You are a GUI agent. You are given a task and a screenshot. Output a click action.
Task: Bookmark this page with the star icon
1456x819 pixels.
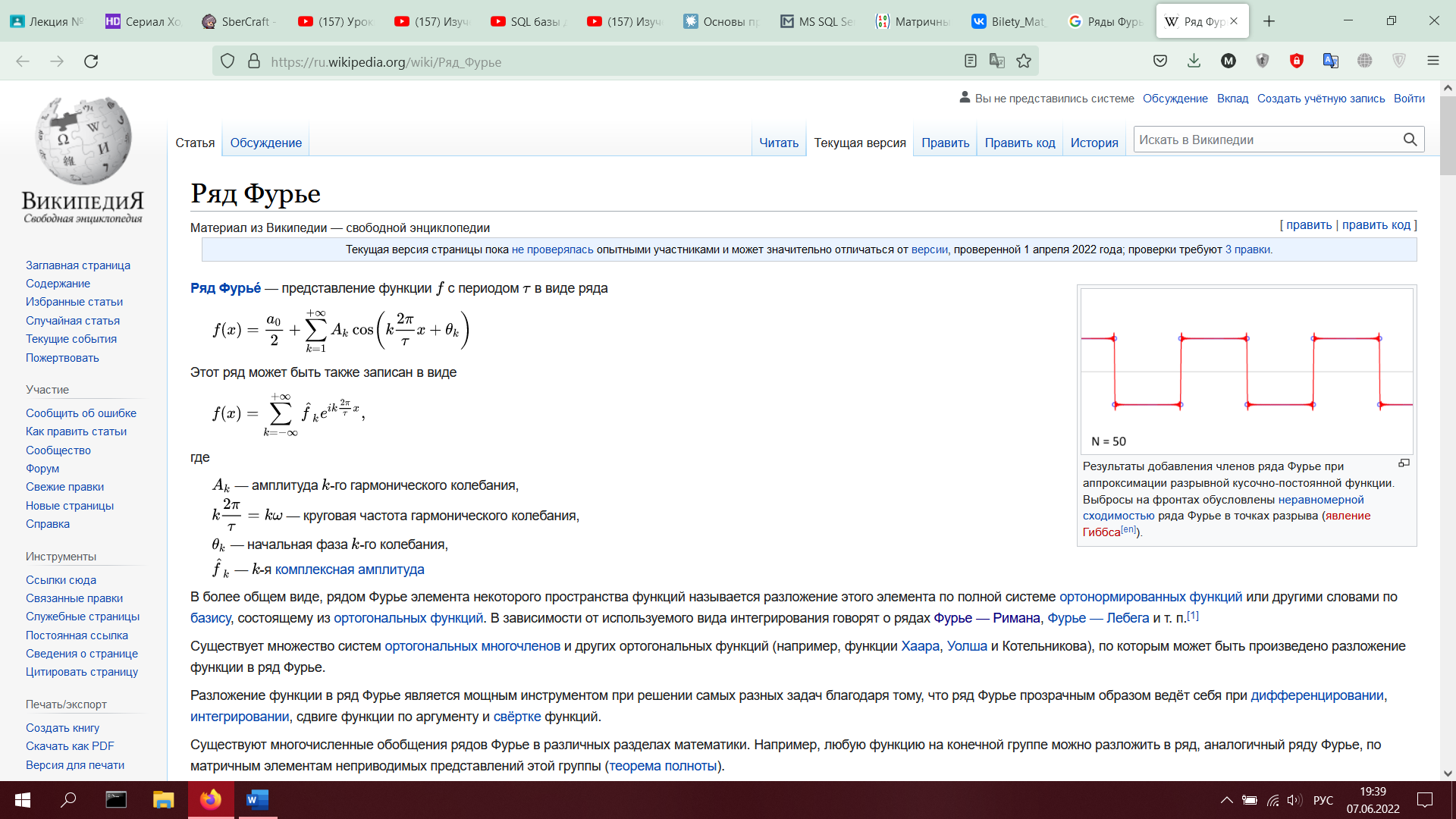1024,61
